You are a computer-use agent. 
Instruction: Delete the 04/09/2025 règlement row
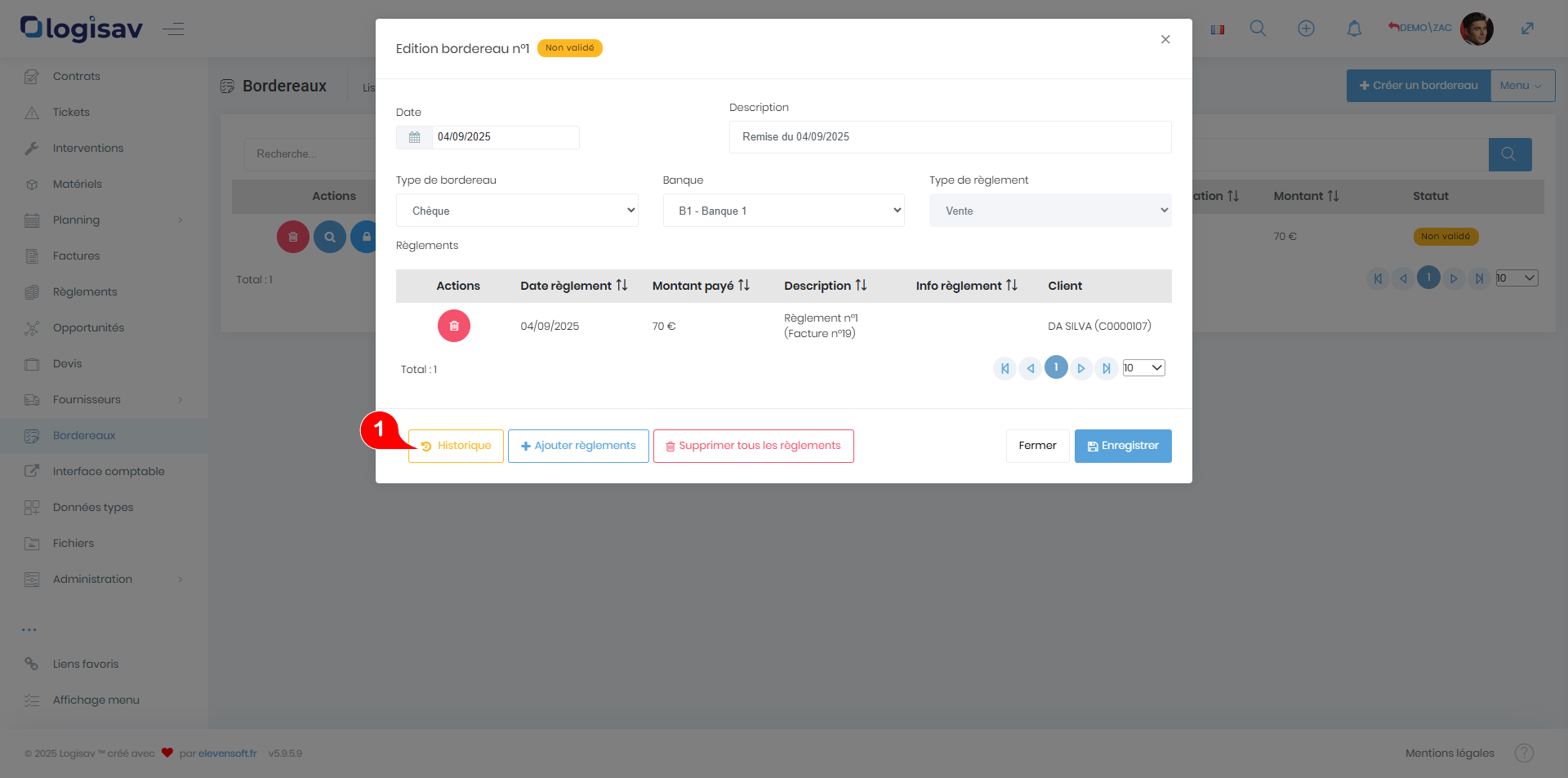454,326
